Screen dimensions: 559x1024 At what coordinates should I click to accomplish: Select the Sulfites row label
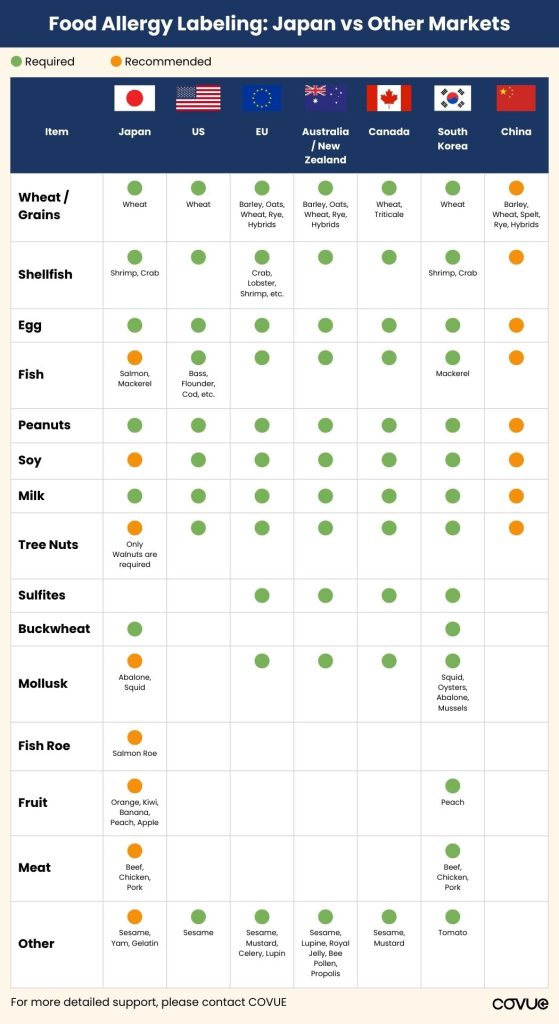(x=42, y=595)
